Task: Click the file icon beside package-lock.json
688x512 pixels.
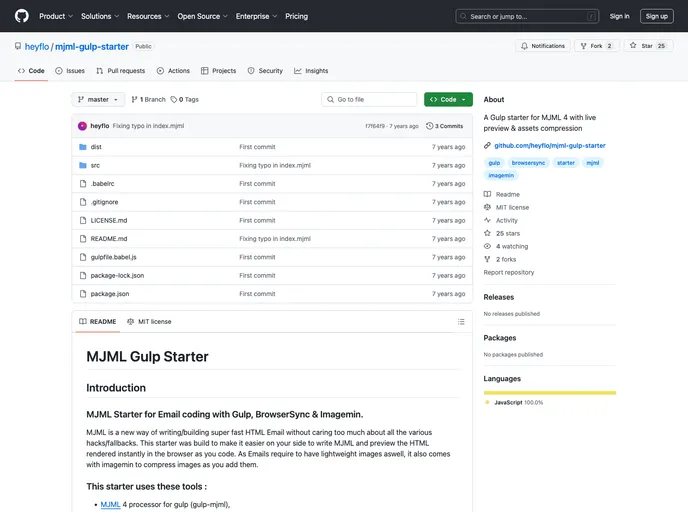Action: pos(83,276)
